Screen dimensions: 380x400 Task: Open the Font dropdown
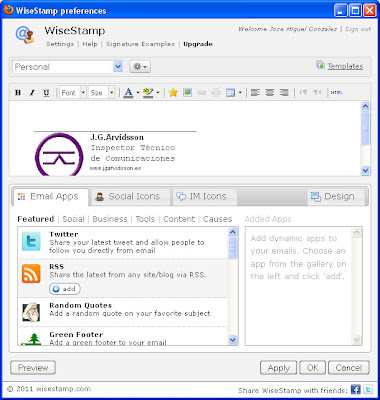click(x=73, y=93)
